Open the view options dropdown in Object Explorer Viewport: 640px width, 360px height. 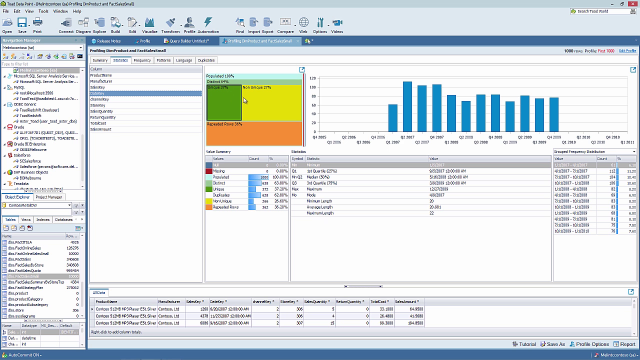(79, 228)
